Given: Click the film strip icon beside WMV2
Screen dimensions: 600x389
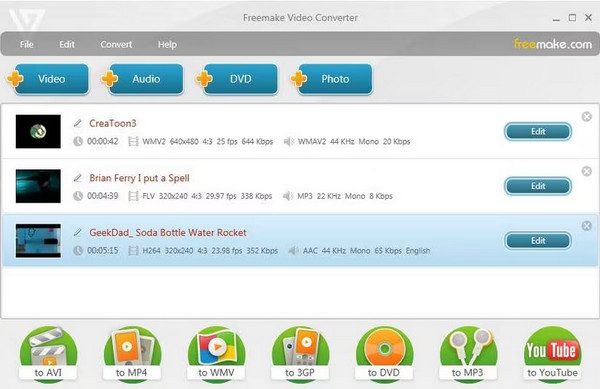Looking at the screenshot, I should point(133,142).
